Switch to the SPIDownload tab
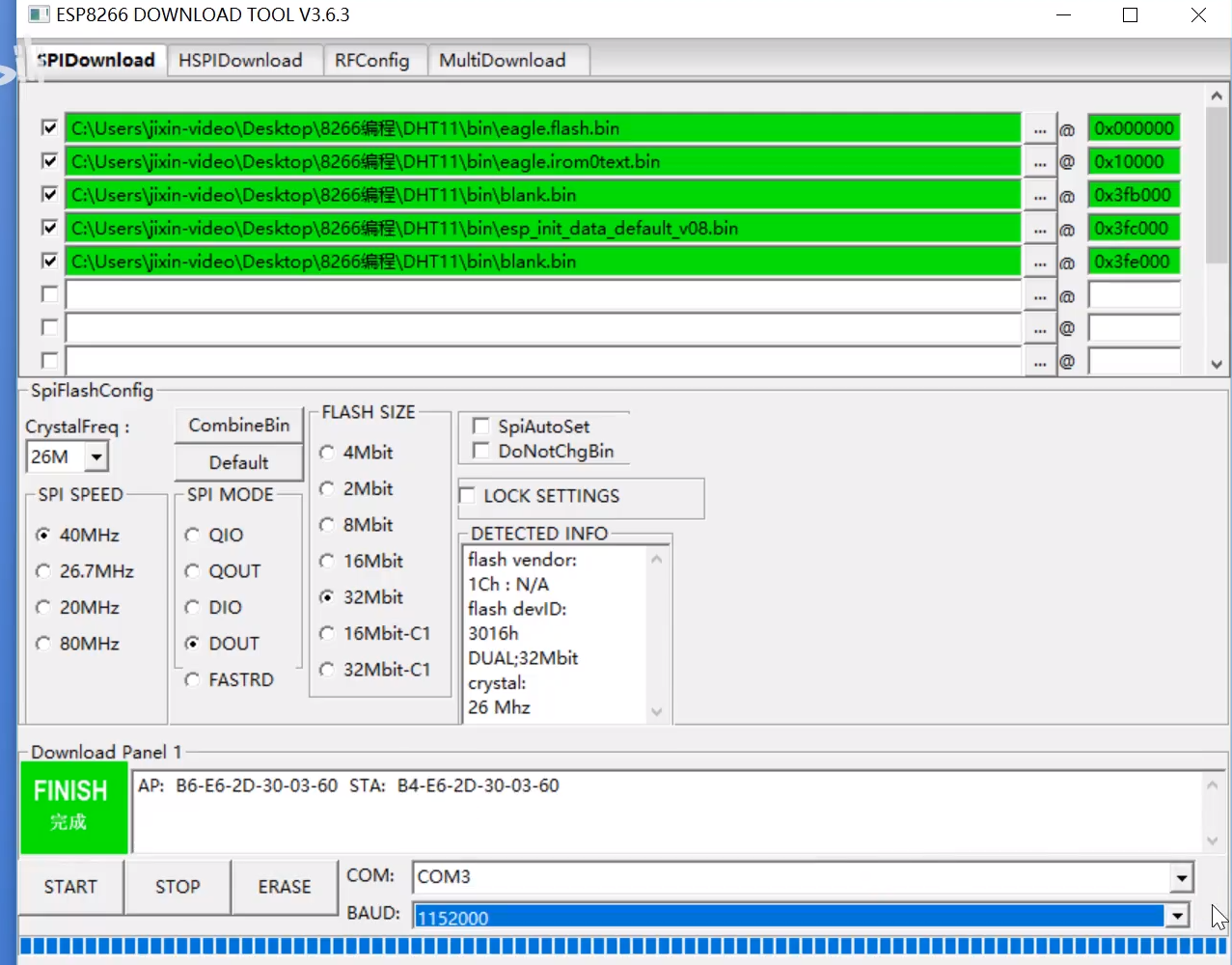Viewport: 1232px width, 965px height. tap(95, 60)
